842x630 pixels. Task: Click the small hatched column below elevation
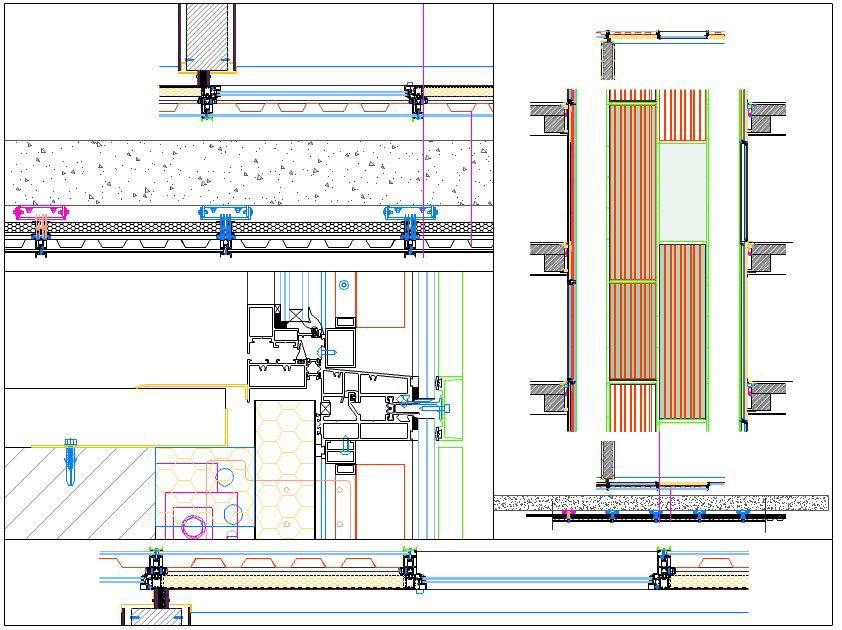click(607, 461)
